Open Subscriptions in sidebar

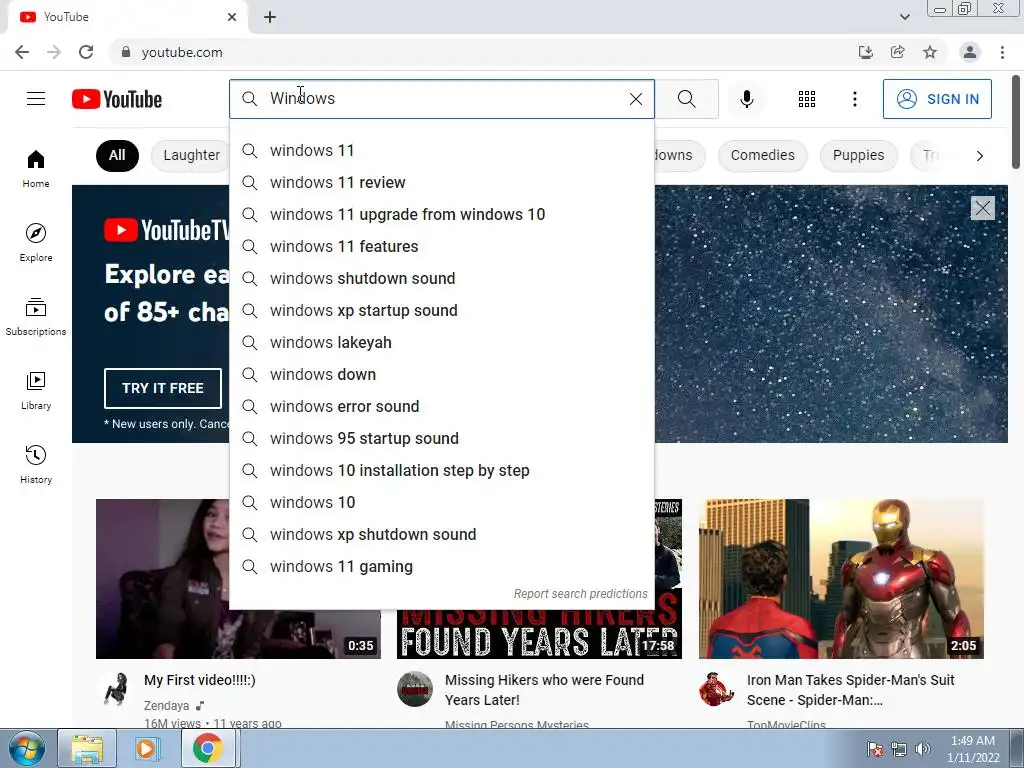tap(36, 317)
